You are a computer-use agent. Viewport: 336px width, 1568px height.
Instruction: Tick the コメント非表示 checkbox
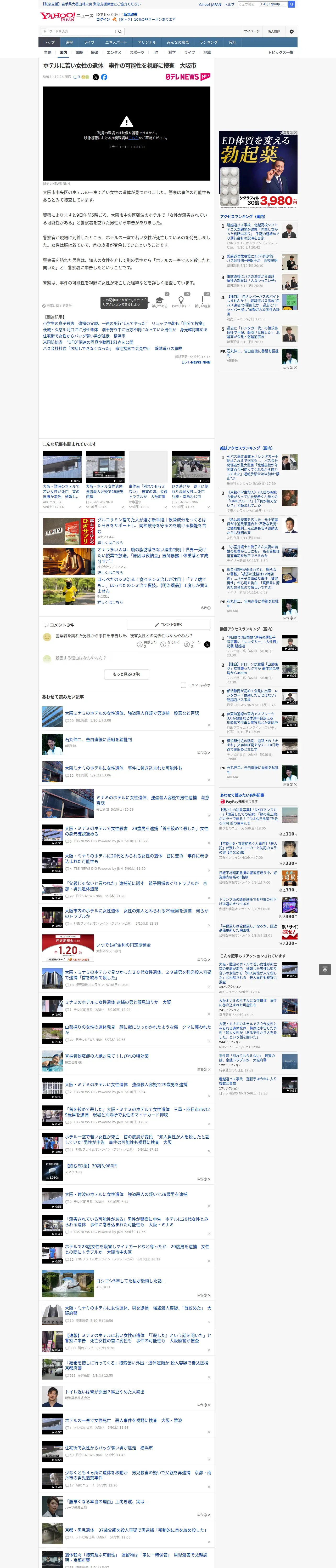tap(183, 685)
